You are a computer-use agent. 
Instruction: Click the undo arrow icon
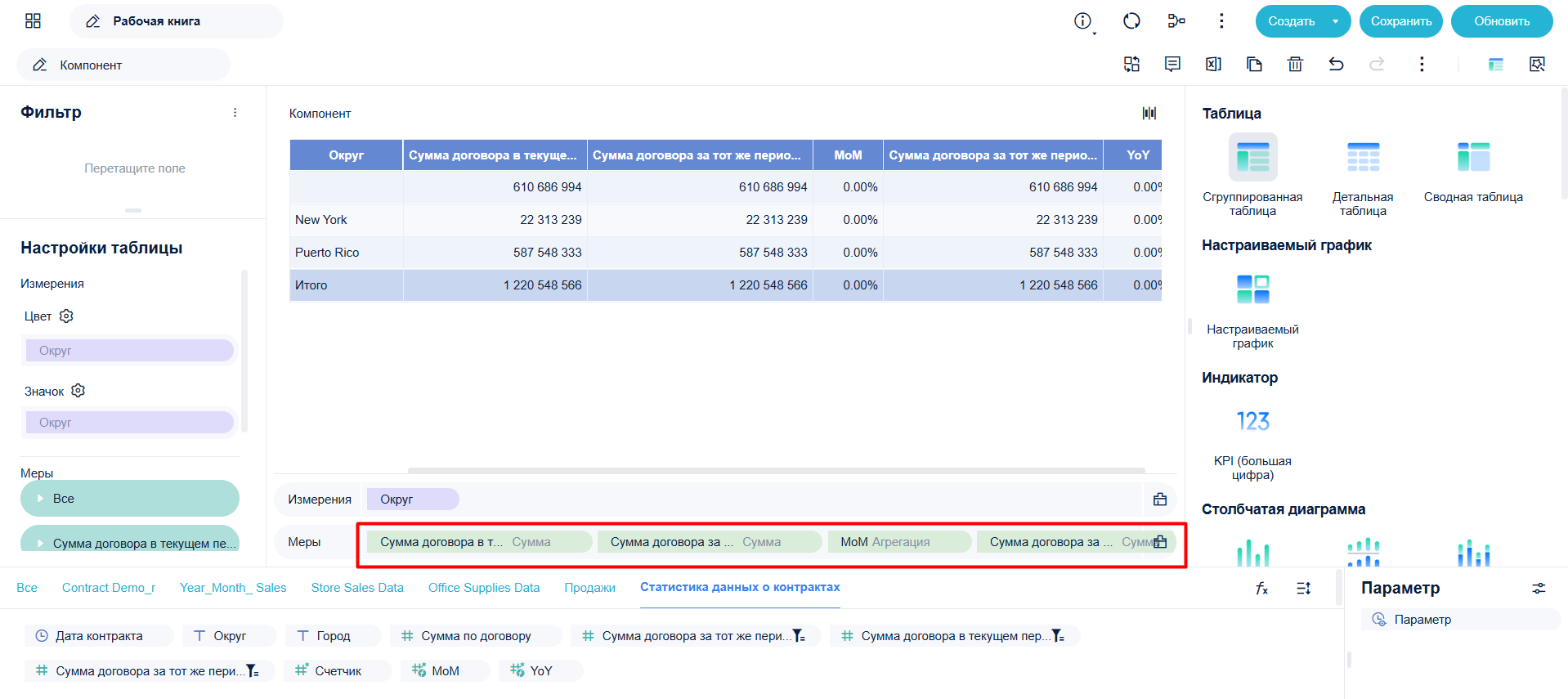(1336, 64)
